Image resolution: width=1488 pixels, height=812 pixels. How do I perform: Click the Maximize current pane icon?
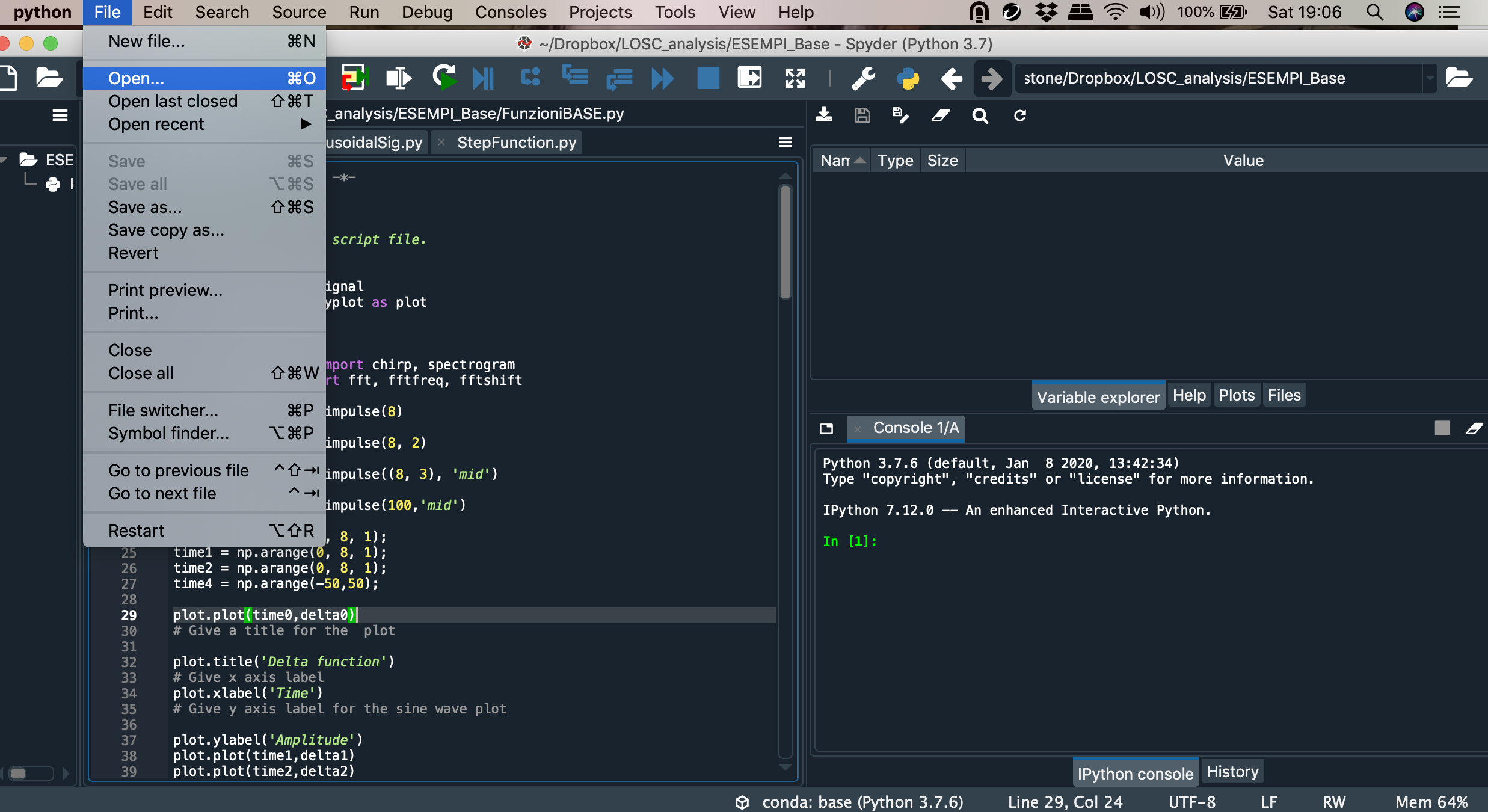tap(795, 78)
